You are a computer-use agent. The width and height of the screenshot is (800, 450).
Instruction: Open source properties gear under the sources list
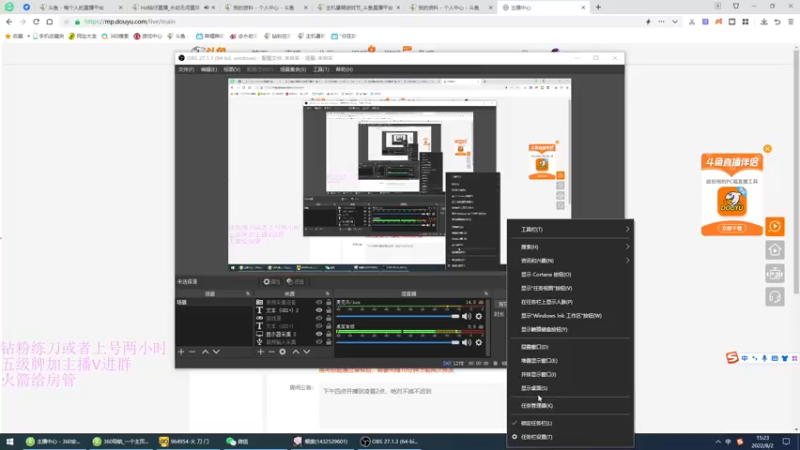point(283,352)
